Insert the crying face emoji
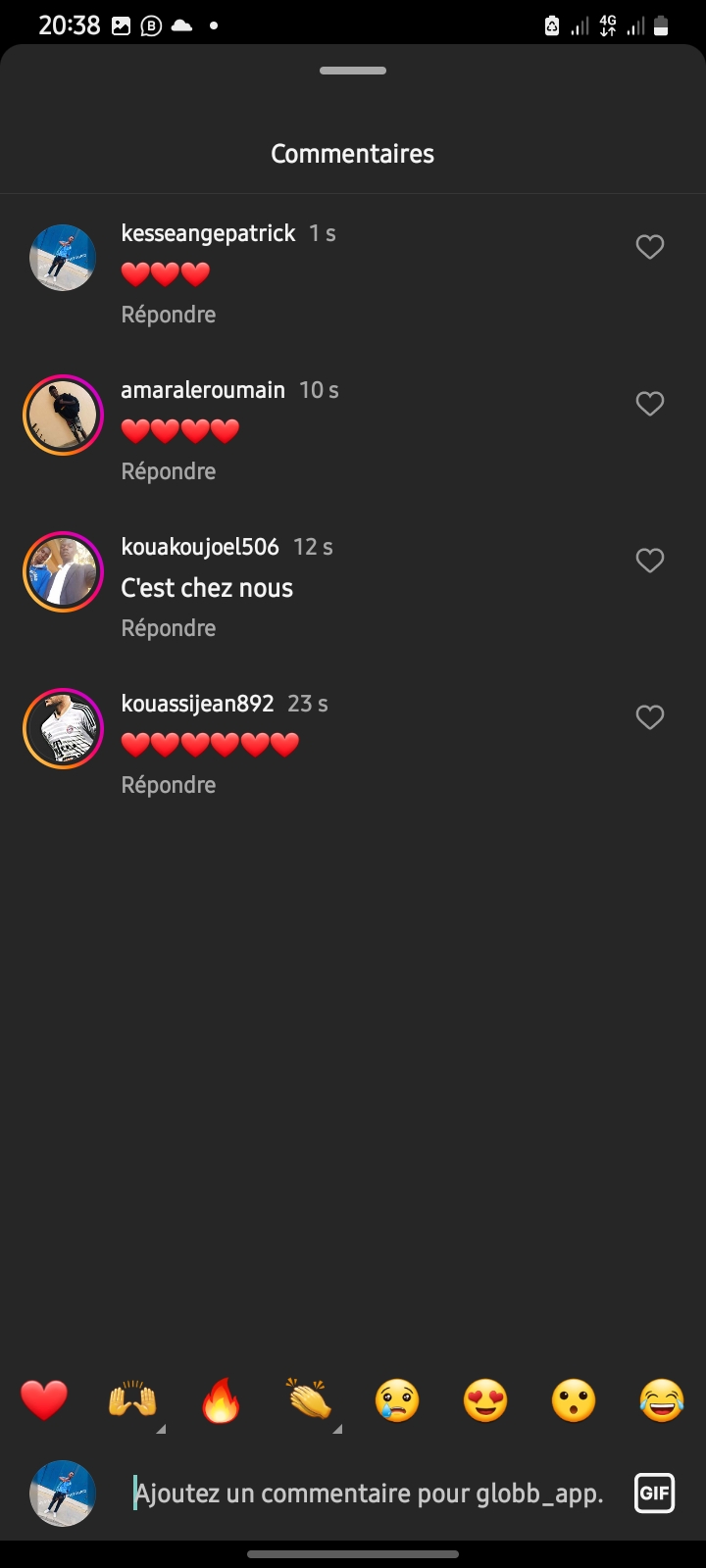706x1568 pixels. (397, 1400)
